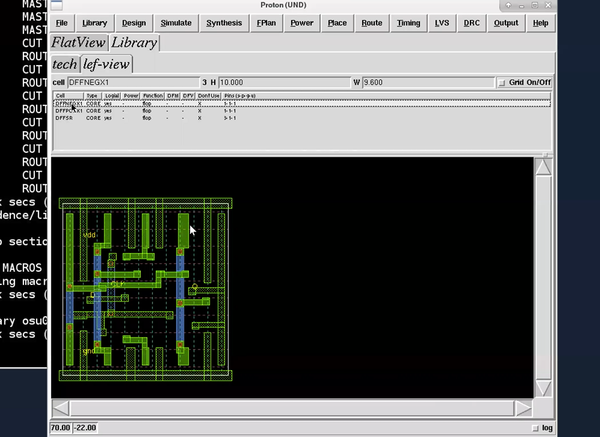Switch to the tech tab
The height and width of the screenshot is (437, 600).
click(x=65, y=64)
